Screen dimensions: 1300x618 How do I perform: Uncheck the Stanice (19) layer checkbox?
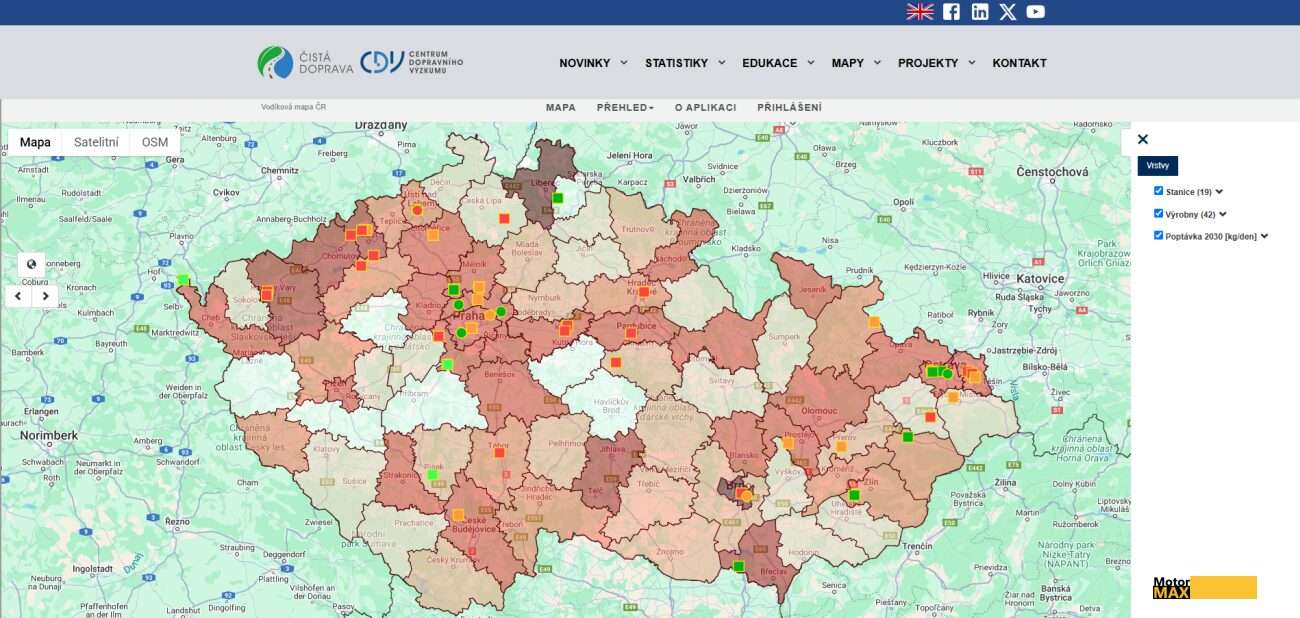click(x=1159, y=191)
